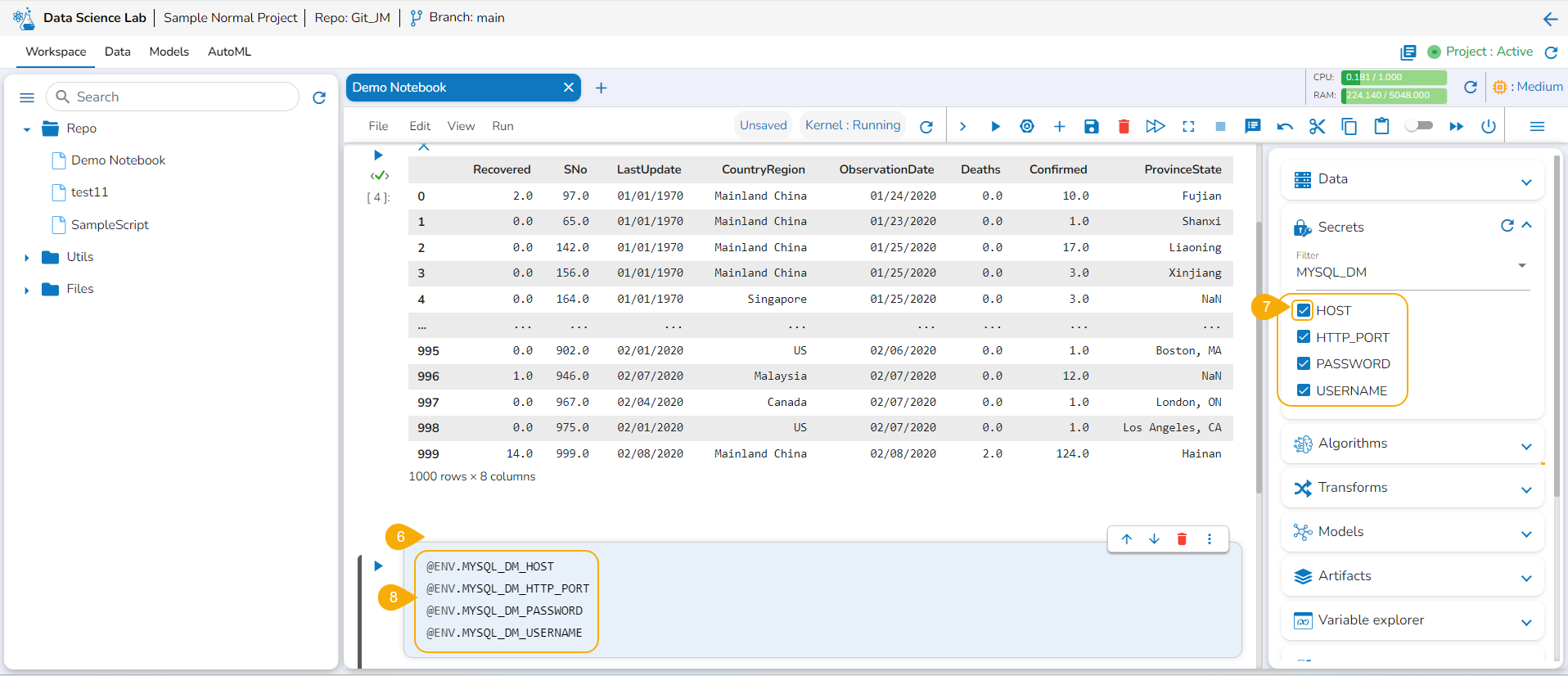Click the fullscreen expand icon

point(1188,126)
